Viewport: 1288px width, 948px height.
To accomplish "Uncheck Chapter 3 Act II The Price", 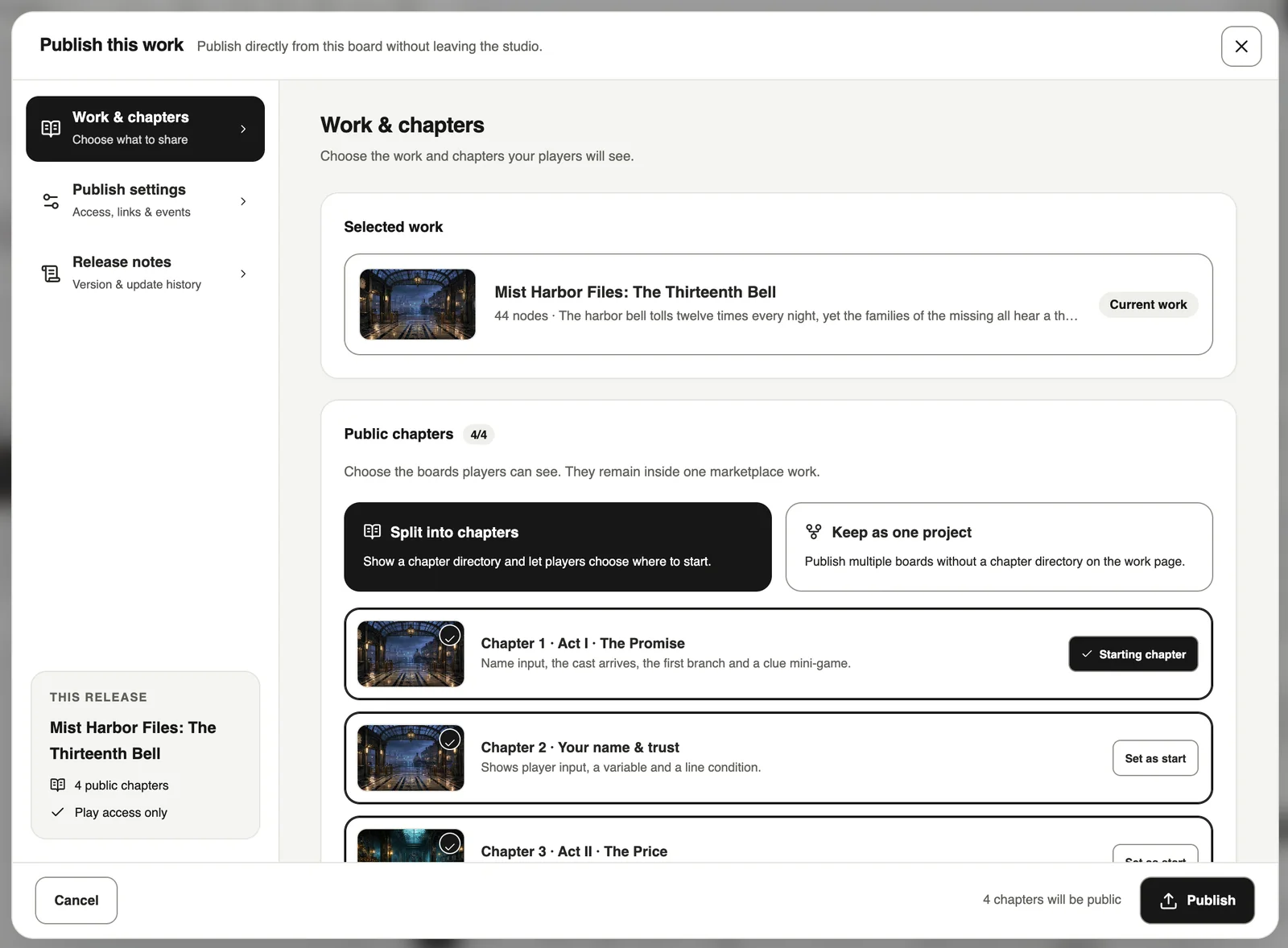I will [450, 843].
